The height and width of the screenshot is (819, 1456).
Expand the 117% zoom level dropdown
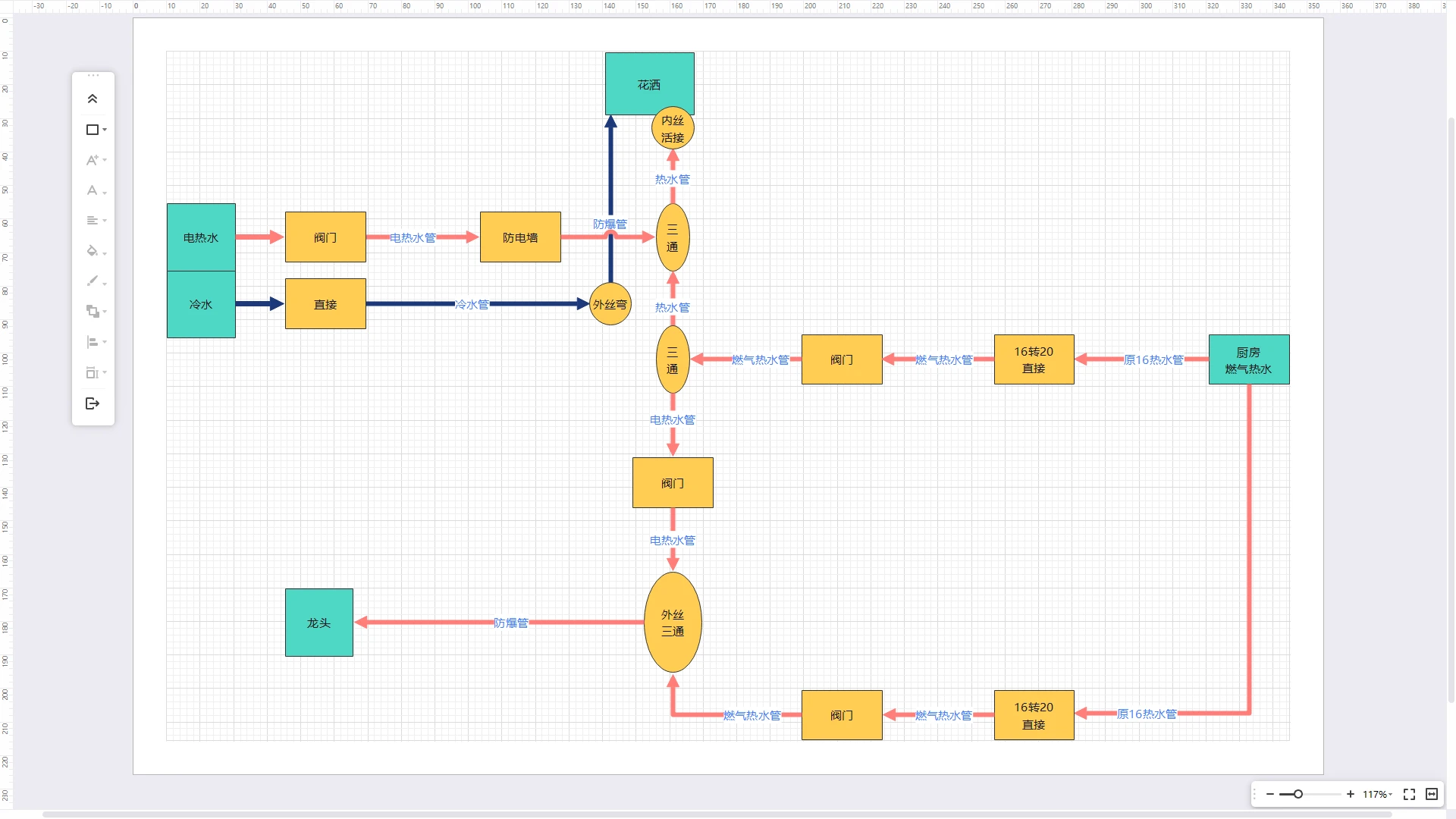pos(1377,794)
